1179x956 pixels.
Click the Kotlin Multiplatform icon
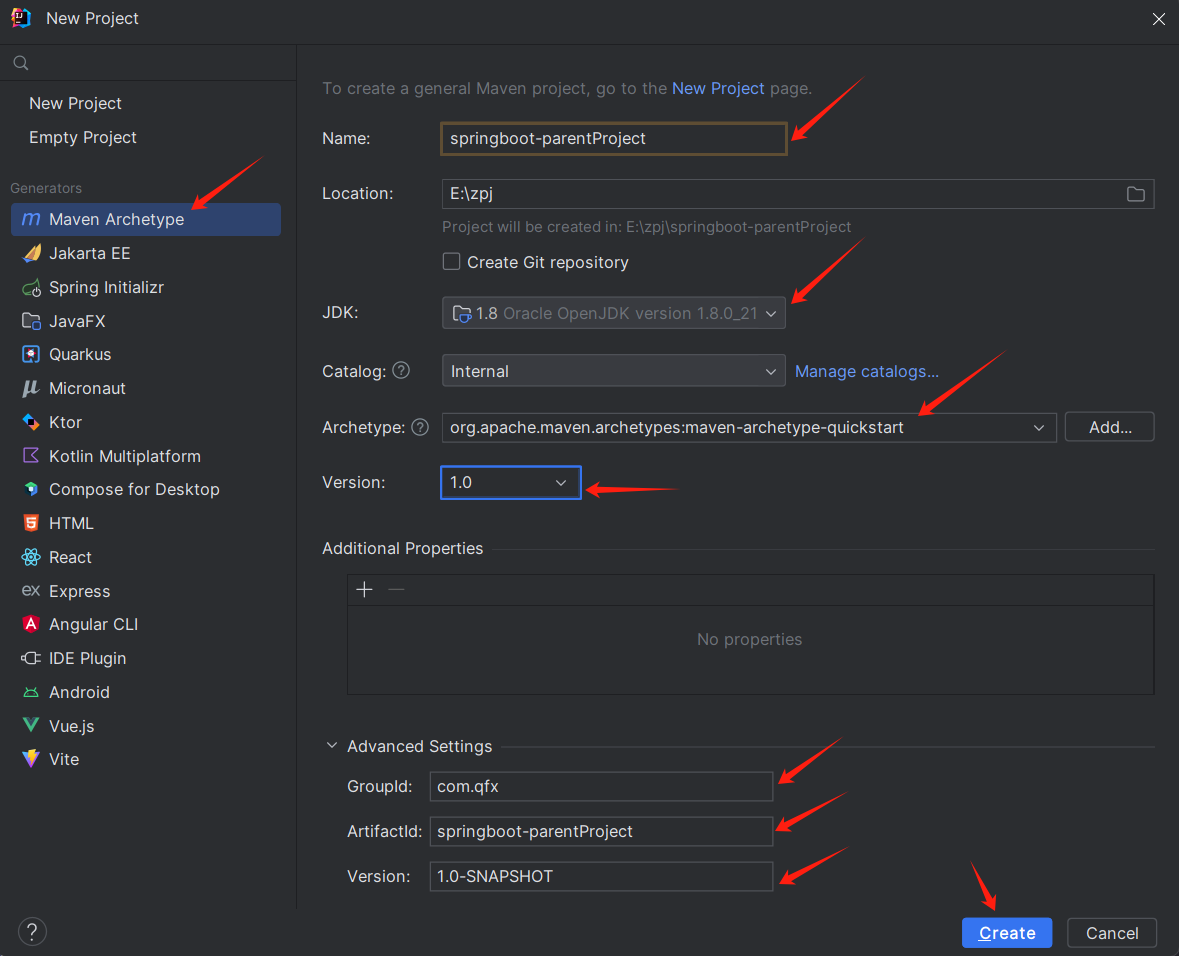31,456
